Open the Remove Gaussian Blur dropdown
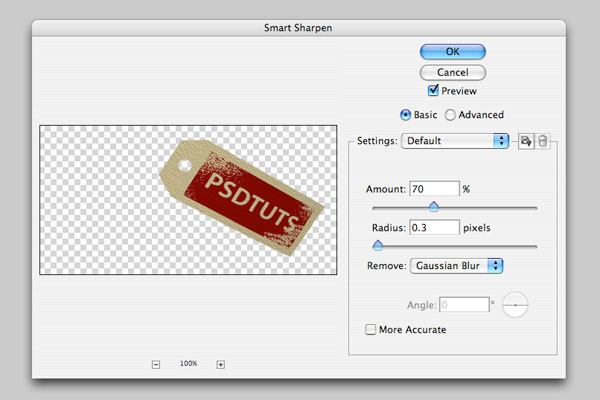Viewport: 600px width, 400px height. (x=457, y=266)
